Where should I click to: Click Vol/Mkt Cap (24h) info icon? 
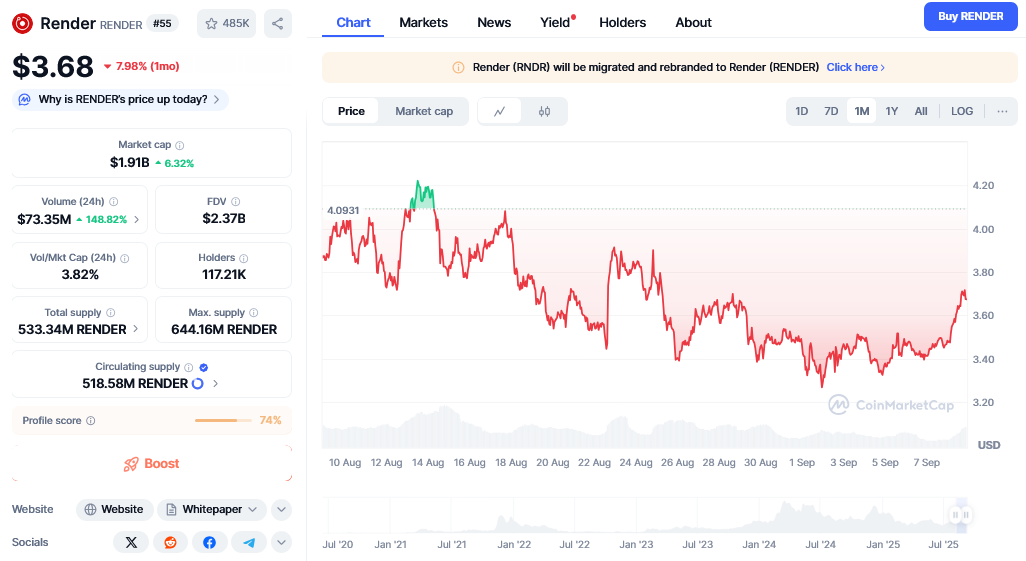125,258
